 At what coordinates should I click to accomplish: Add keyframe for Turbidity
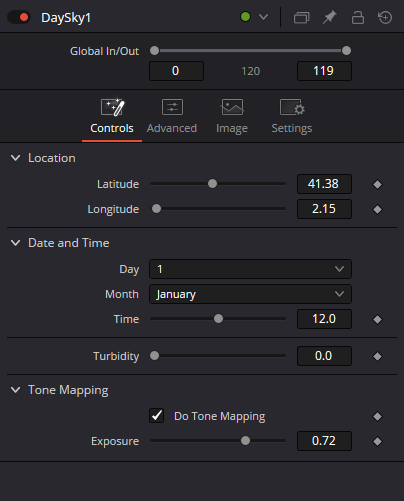377,356
